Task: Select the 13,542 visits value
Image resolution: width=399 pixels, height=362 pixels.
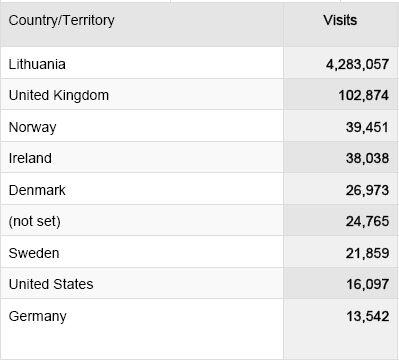Action: 368,316
